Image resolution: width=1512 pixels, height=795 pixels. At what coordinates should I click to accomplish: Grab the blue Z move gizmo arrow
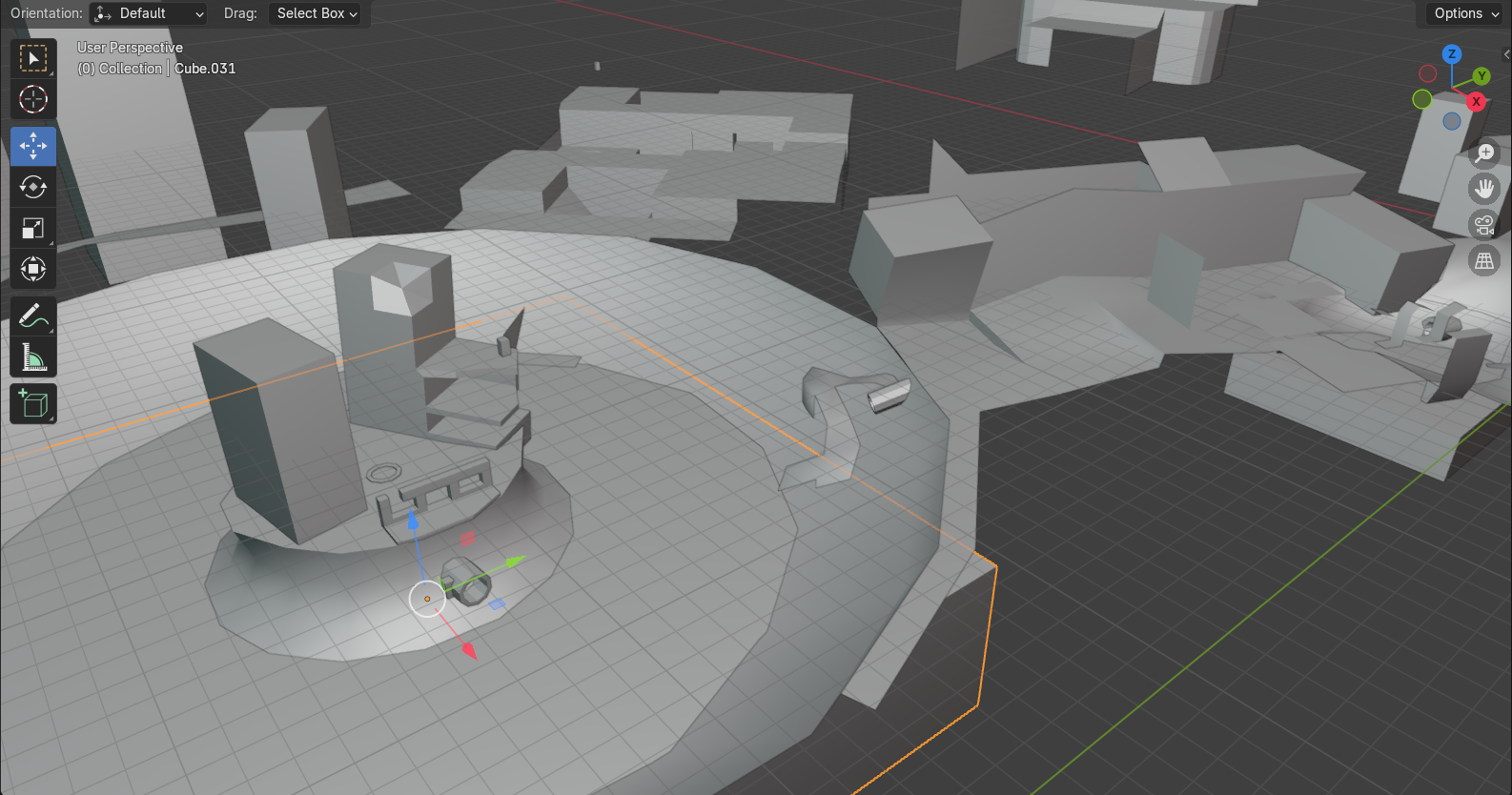pyautogui.click(x=413, y=520)
